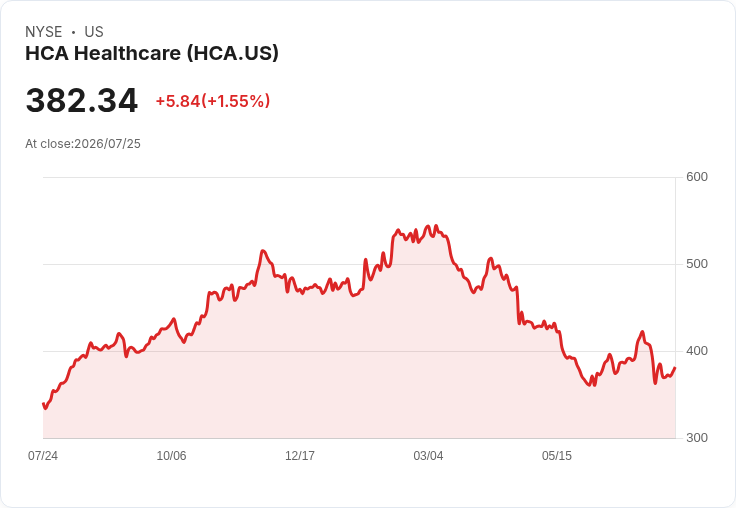Click the 300 price axis label
The image size is (736, 508).
tap(697, 438)
